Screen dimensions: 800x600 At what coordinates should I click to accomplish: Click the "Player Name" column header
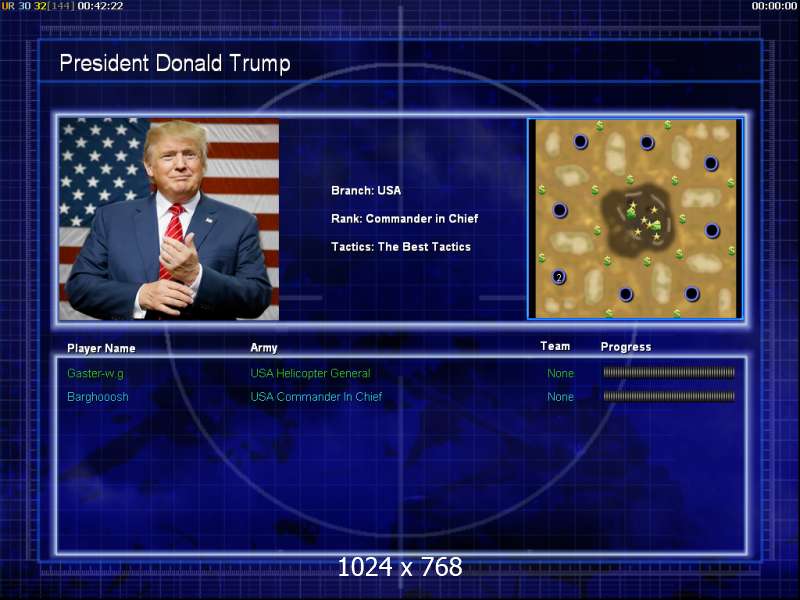click(101, 348)
